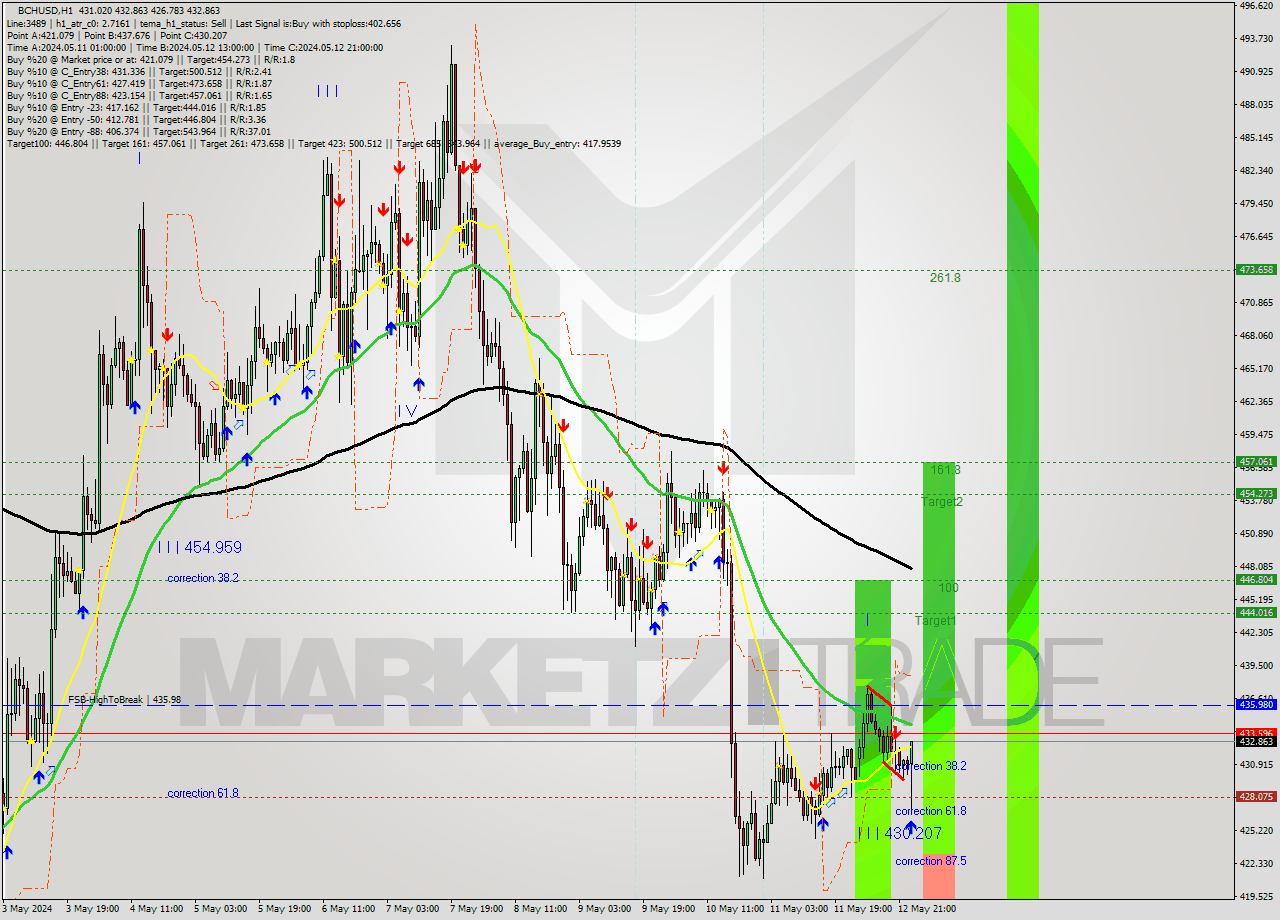Select the Target2 label
Screen dimensions: 1280x920
[942, 502]
